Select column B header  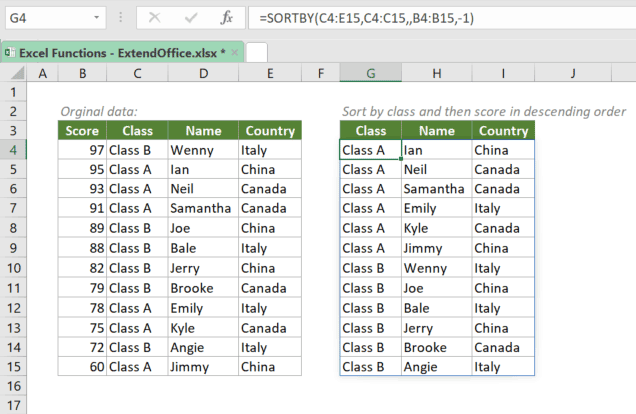[x=80, y=74]
